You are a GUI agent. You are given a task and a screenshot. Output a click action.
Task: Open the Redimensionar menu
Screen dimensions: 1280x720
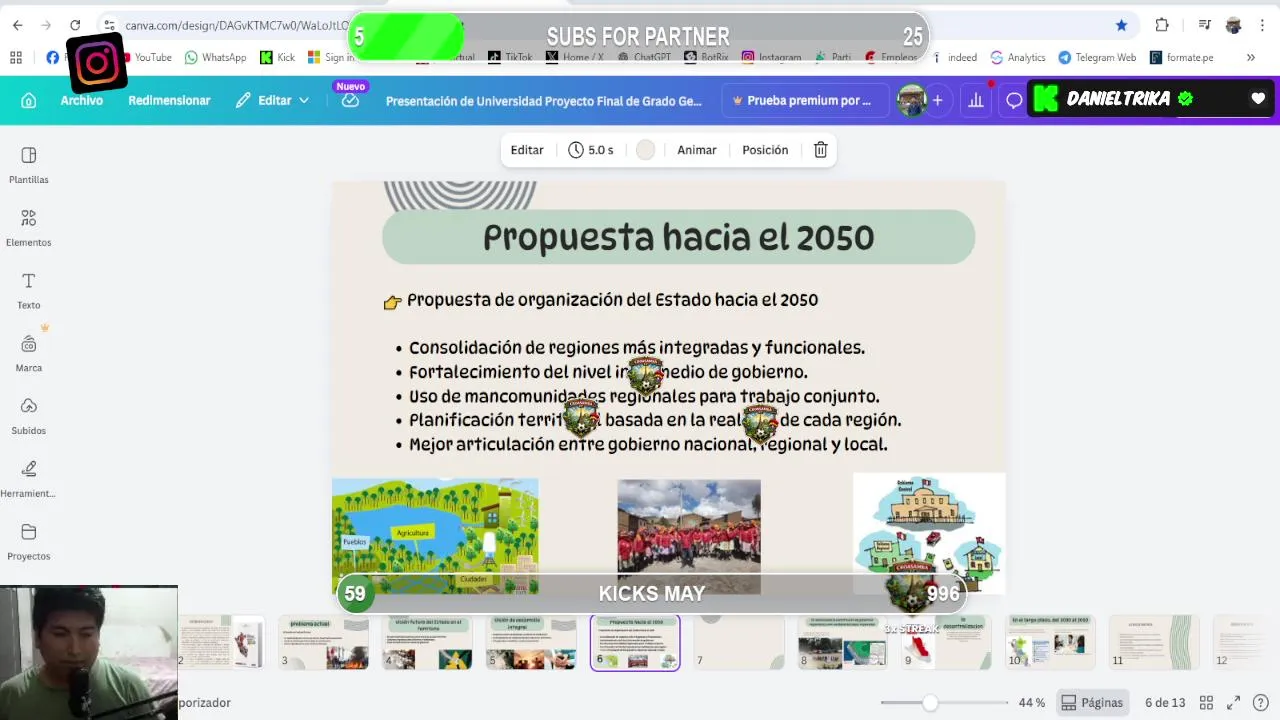coord(169,100)
